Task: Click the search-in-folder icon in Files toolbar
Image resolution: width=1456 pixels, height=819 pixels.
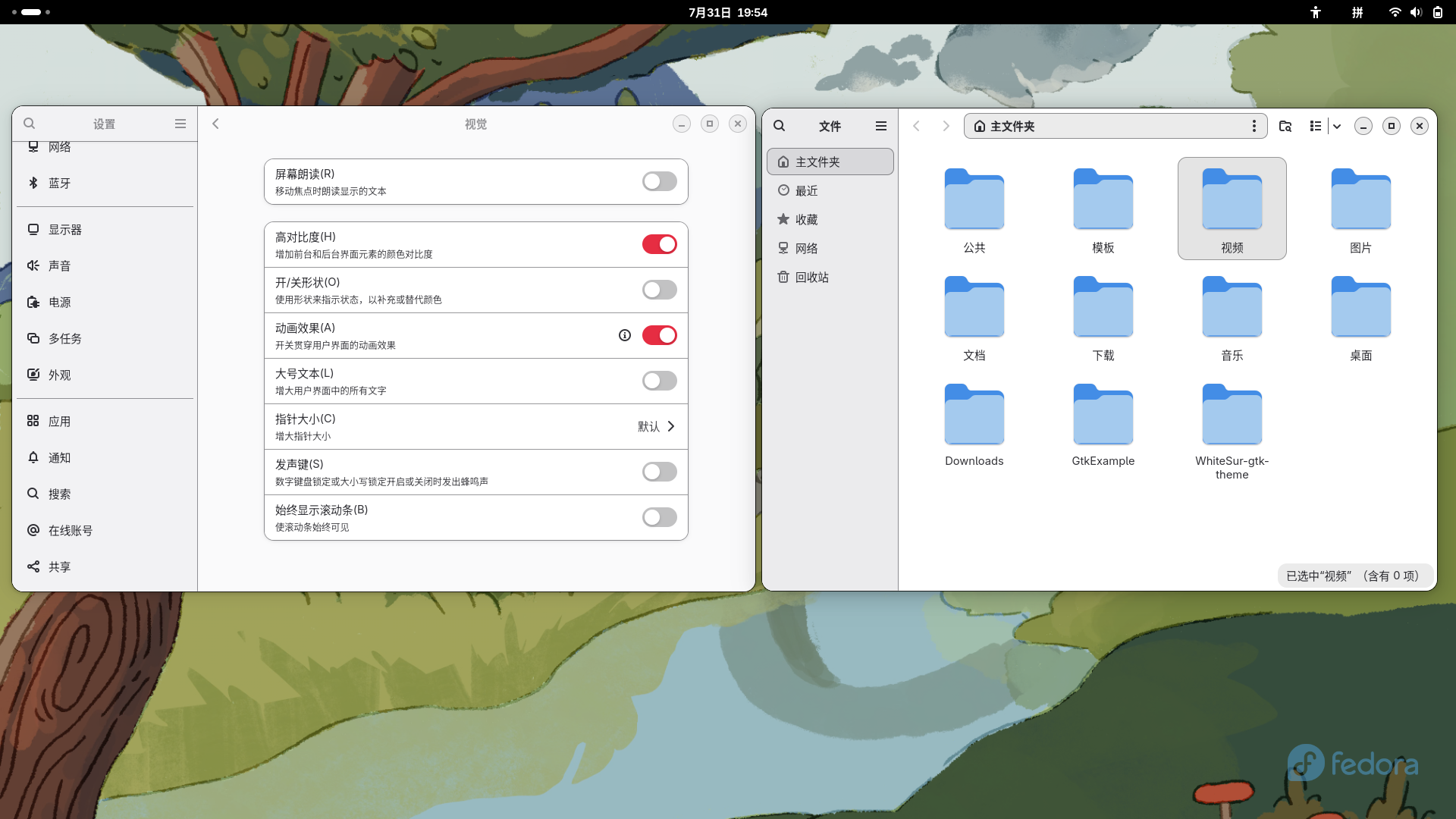Action: pyautogui.click(x=1285, y=126)
